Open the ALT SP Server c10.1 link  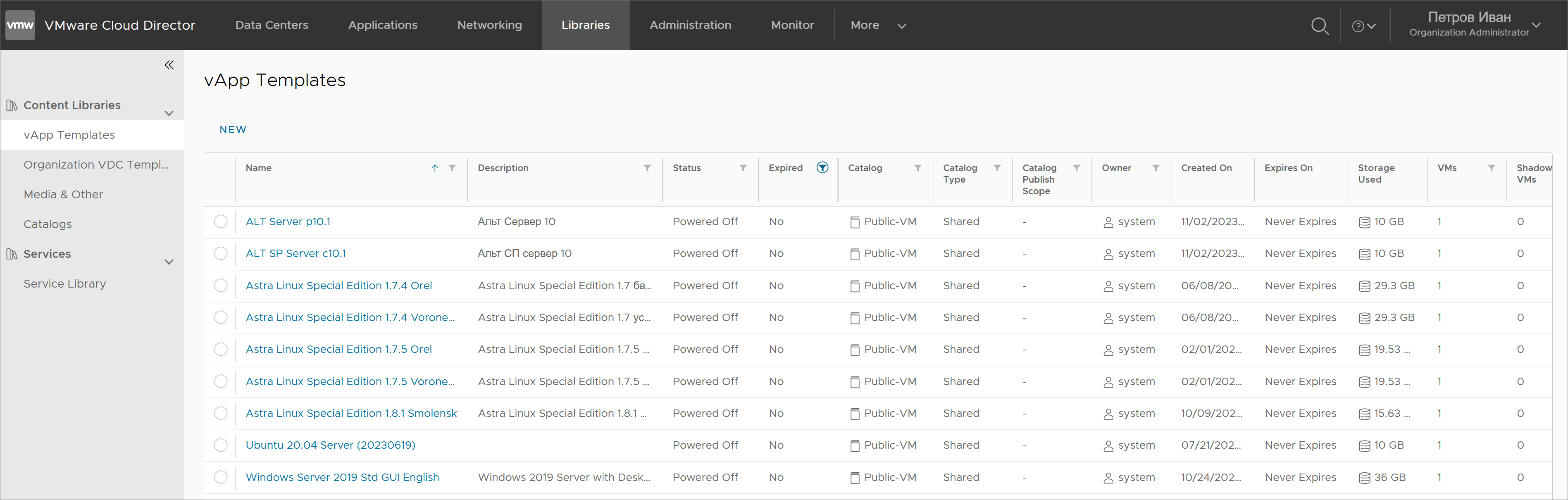click(296, 254)
